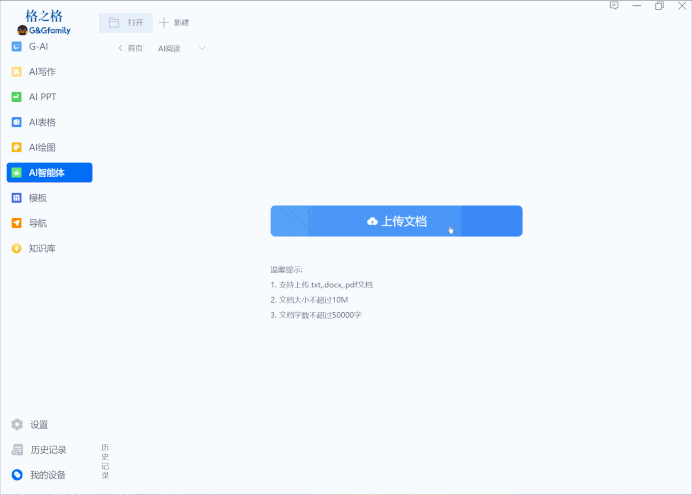Open the AI绘图 drawing tool
Viewport: 692px width, 495px height.
click(x=41, y=147)
